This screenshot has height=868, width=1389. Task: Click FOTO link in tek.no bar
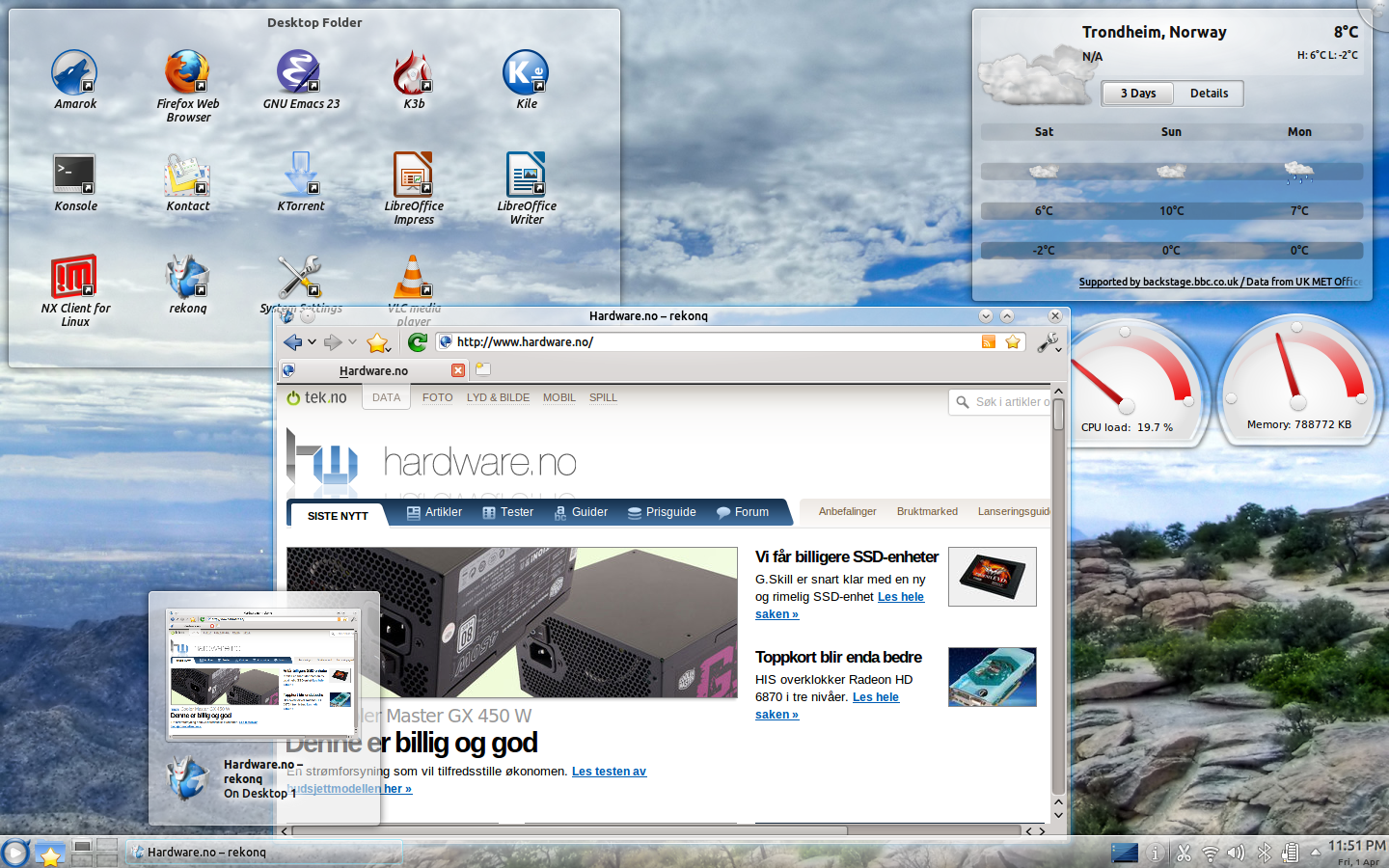(x=437, y=397)
